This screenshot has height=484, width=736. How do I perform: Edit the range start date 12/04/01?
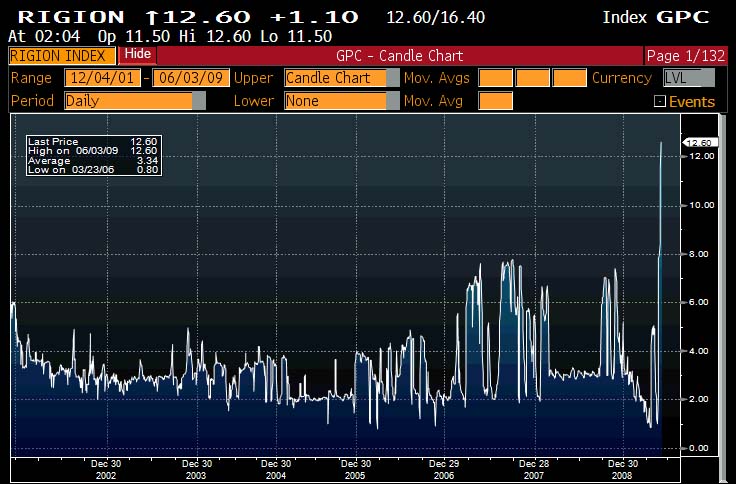pyautogui.click(x=102, y=77)
